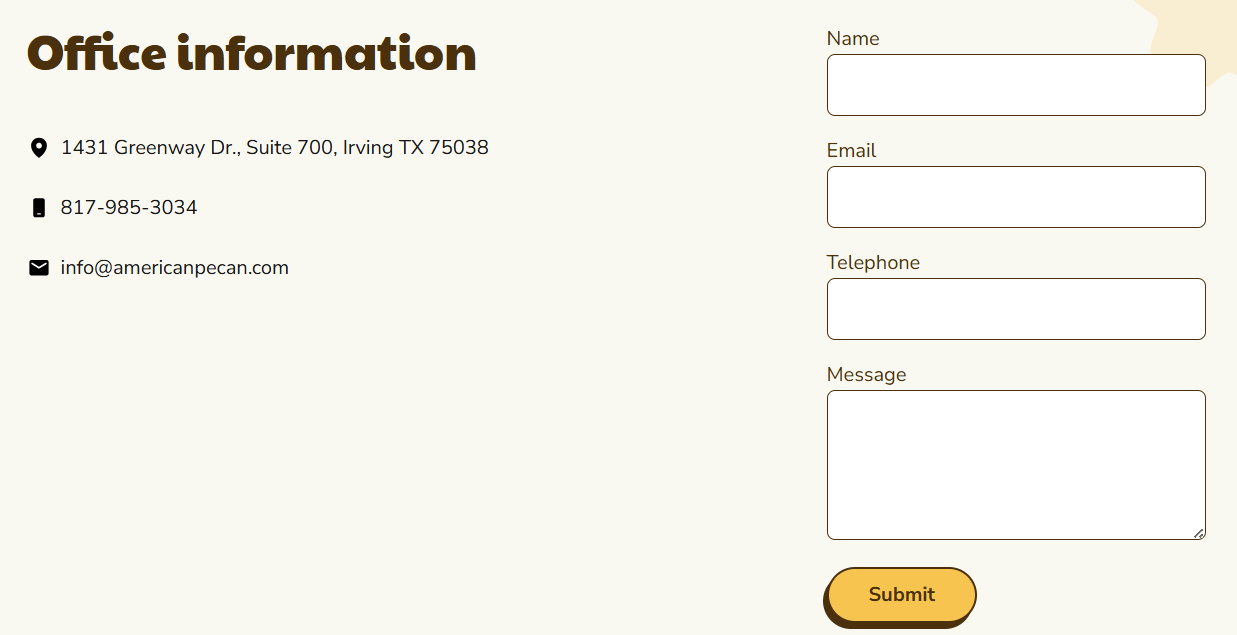Click the Message field label
The image size is (1237, 635).
tap(866, 375)
